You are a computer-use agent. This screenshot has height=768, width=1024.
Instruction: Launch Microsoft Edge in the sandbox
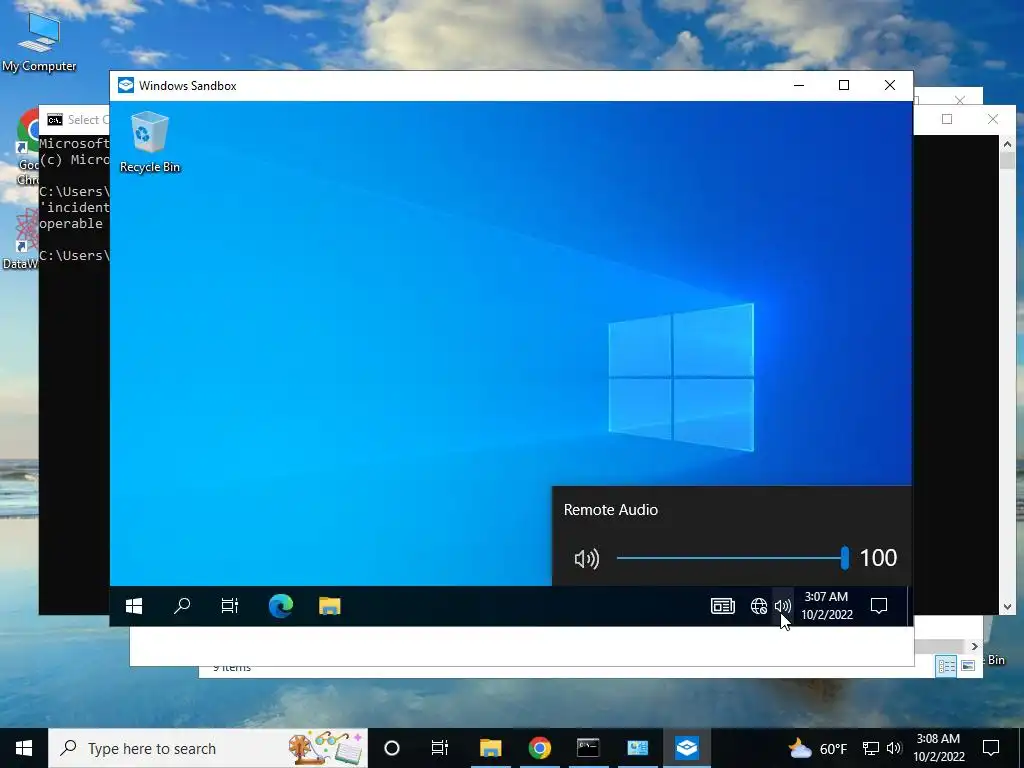[281, 606]
